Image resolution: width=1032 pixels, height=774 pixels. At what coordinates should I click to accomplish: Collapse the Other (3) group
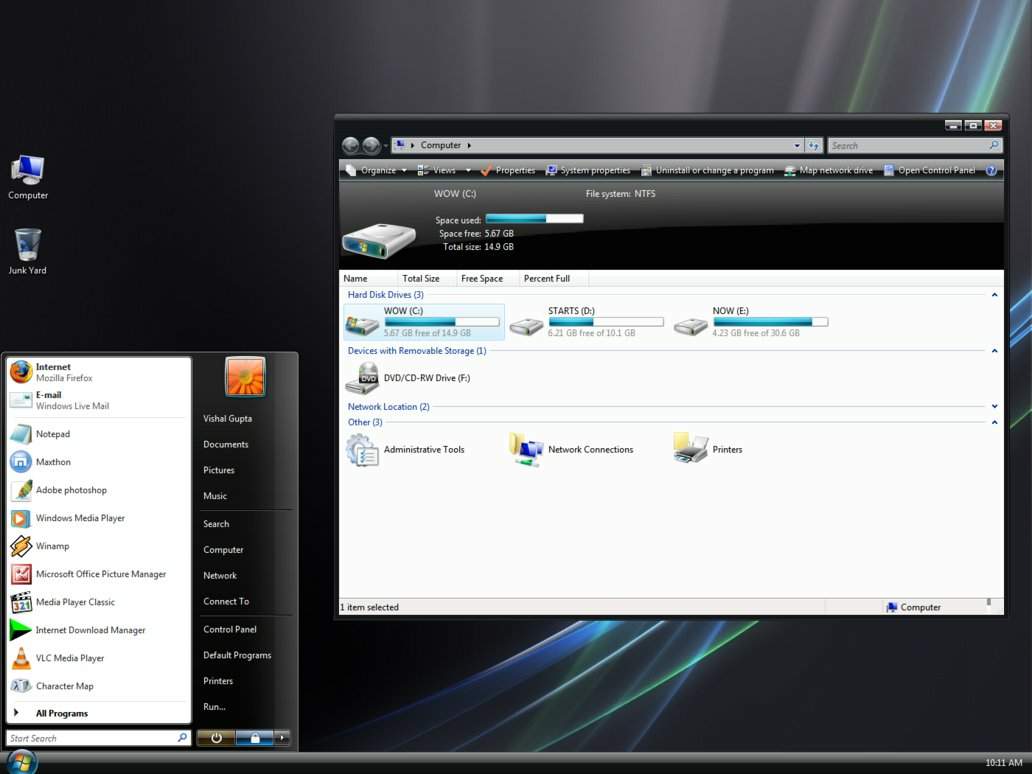(x=994, y=423)
